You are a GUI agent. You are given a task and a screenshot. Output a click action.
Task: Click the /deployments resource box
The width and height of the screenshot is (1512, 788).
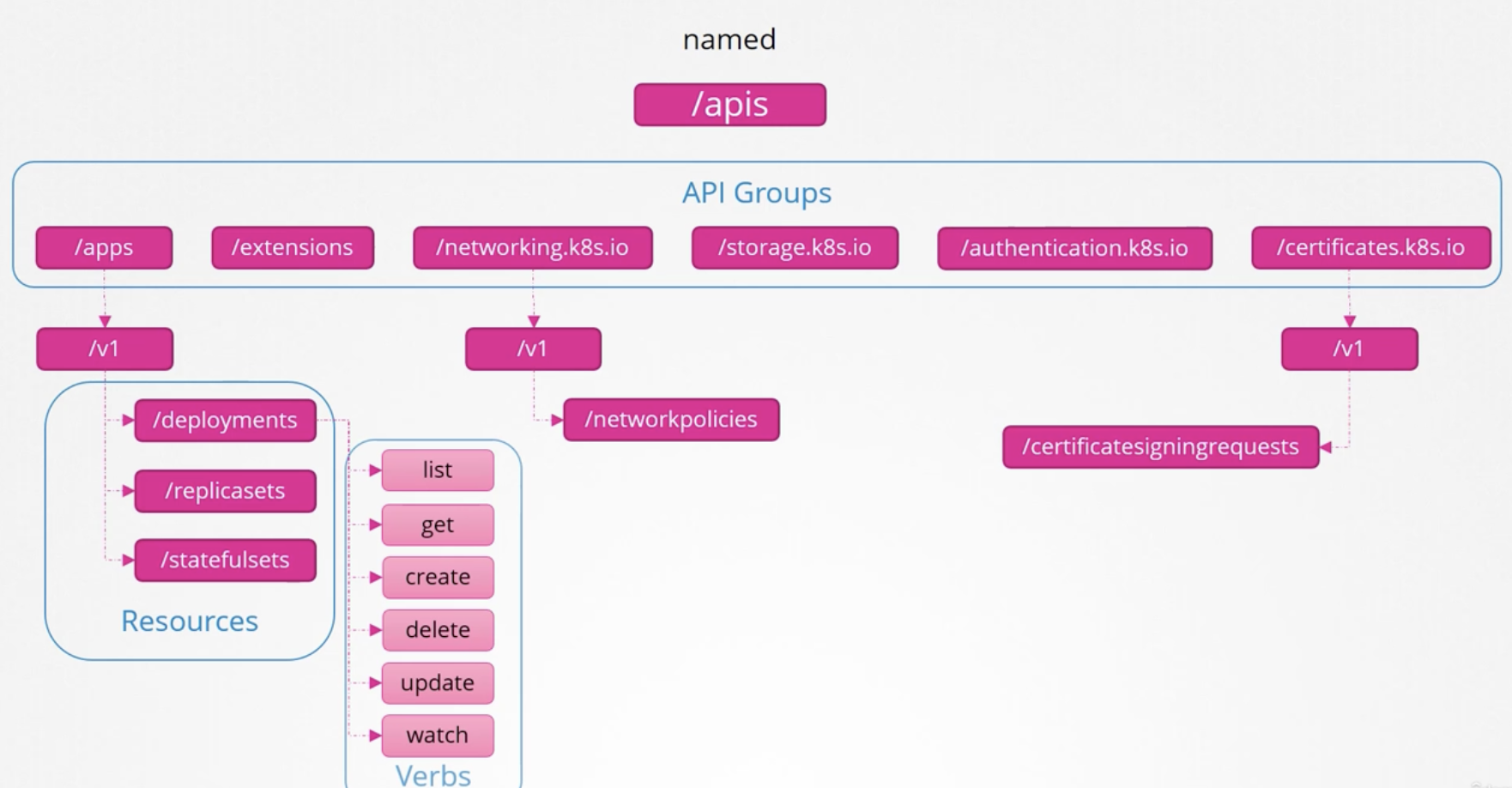225,421
